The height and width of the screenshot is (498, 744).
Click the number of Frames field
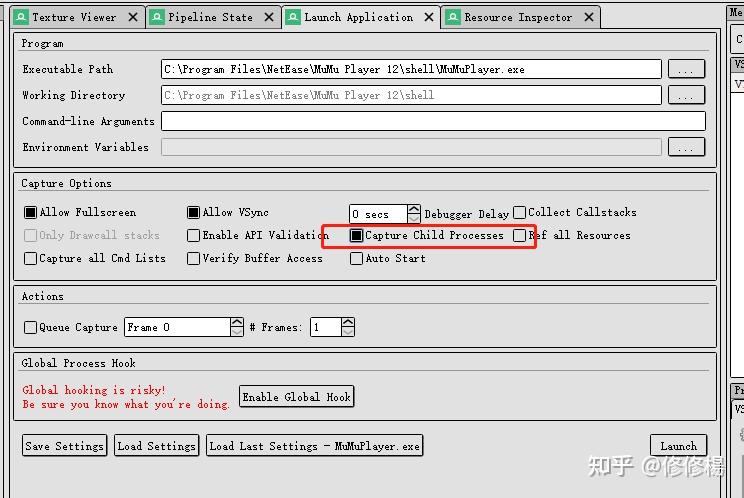pos(326,327)
